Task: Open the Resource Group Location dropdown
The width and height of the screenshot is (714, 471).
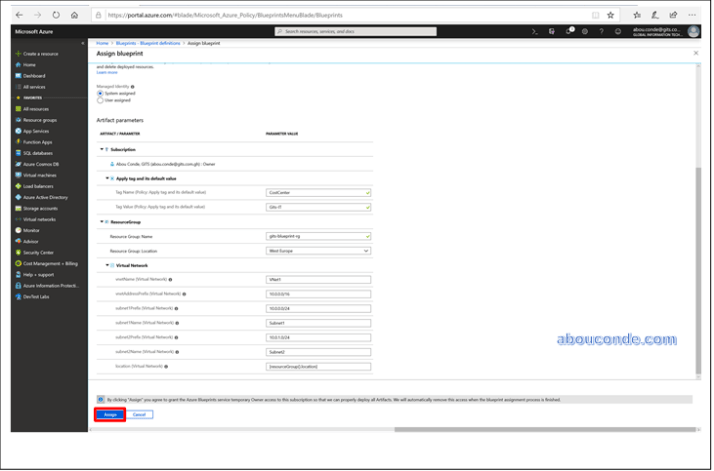Action: pyautogui.click(x=318, y=251)
